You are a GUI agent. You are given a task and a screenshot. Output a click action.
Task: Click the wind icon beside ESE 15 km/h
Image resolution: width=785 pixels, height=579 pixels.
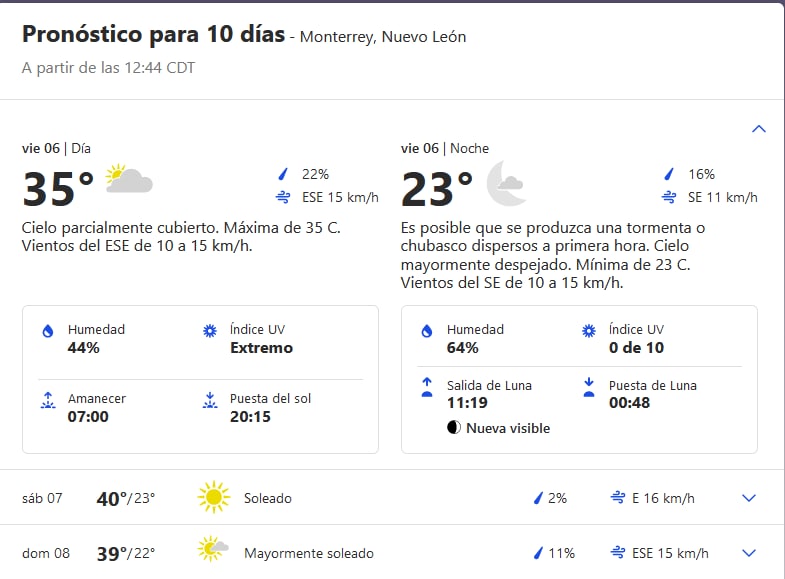[x=283, y=198]
